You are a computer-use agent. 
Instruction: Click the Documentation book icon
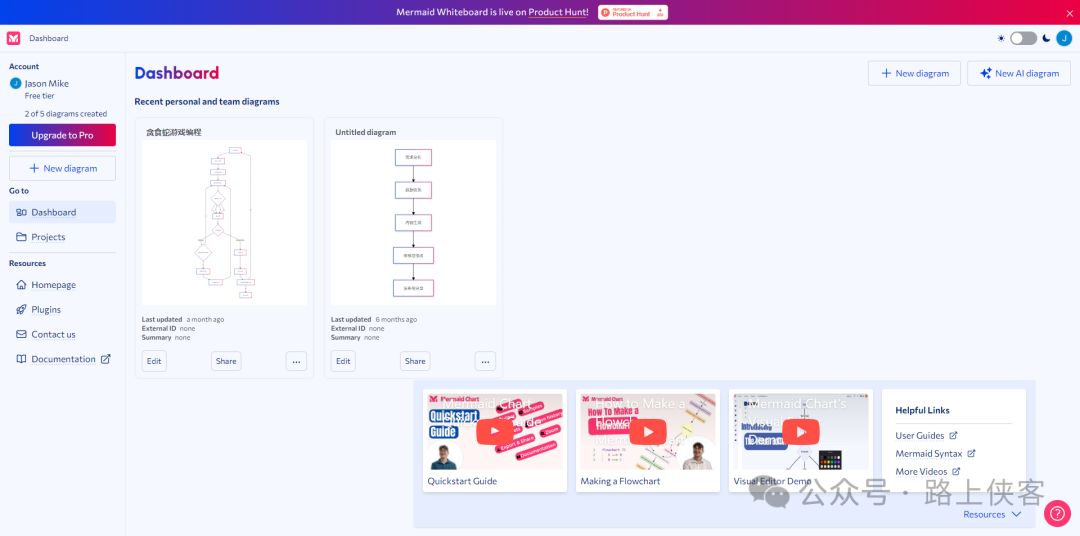tap(21, 359)
